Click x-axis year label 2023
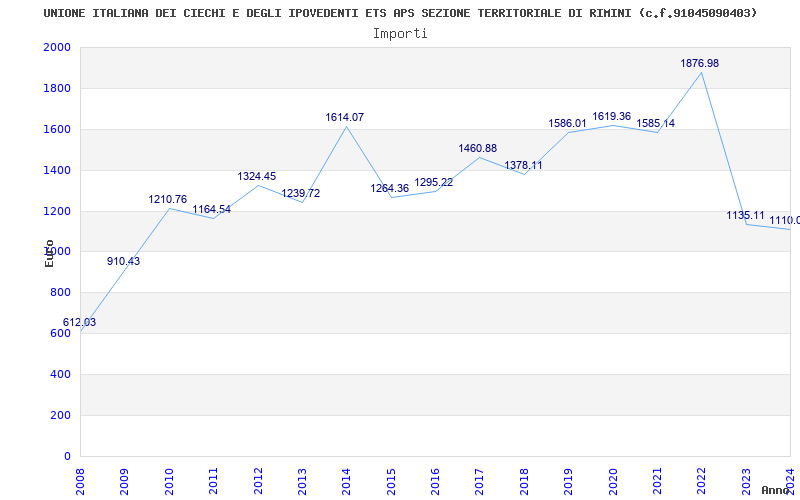 click(746, 481)
